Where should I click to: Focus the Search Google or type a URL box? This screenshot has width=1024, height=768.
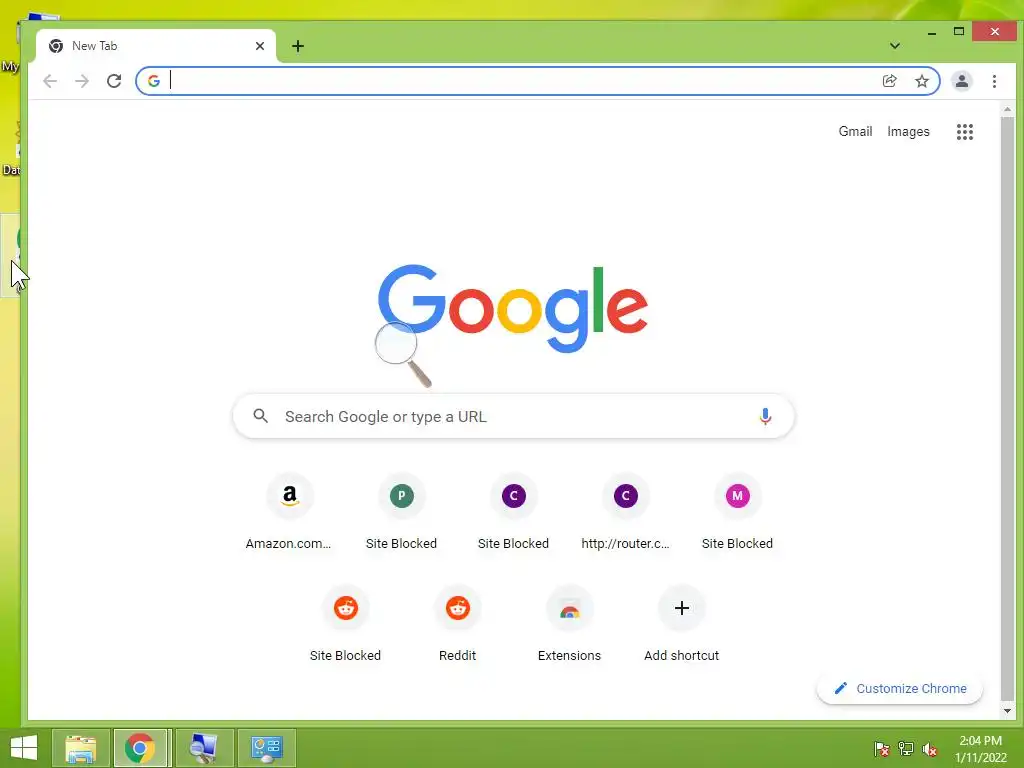tap(513, 416)
